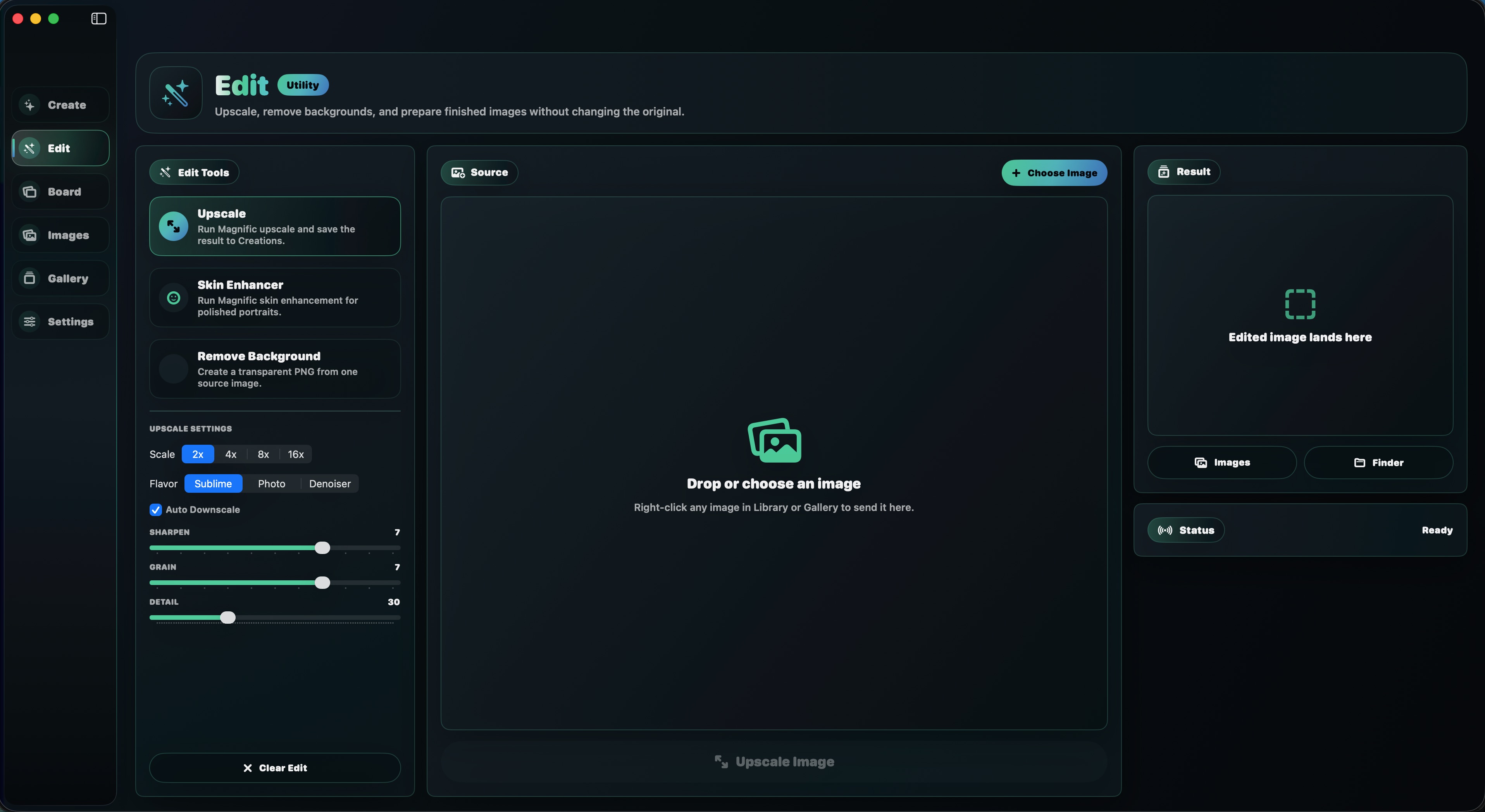
Task: Pick the Denoiser flavor
Action: [330, 483]
